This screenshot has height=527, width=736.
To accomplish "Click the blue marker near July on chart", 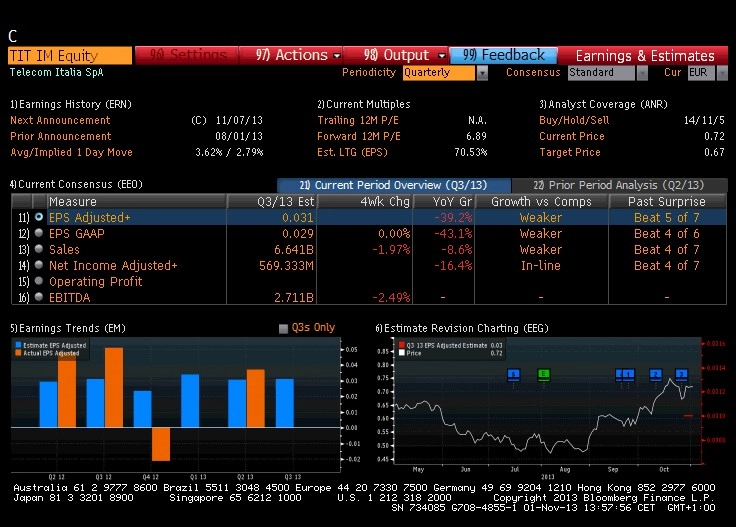I will coord(514,374).
